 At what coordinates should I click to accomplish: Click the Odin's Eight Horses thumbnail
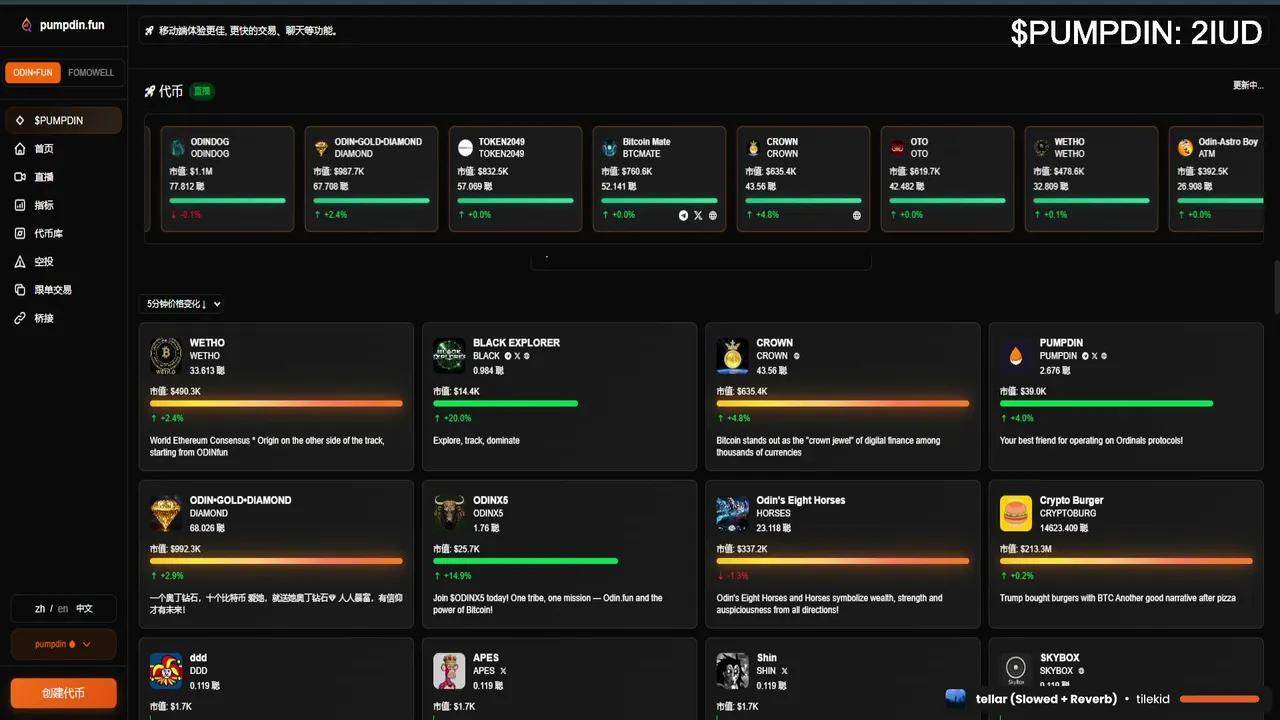pos(732,513)
